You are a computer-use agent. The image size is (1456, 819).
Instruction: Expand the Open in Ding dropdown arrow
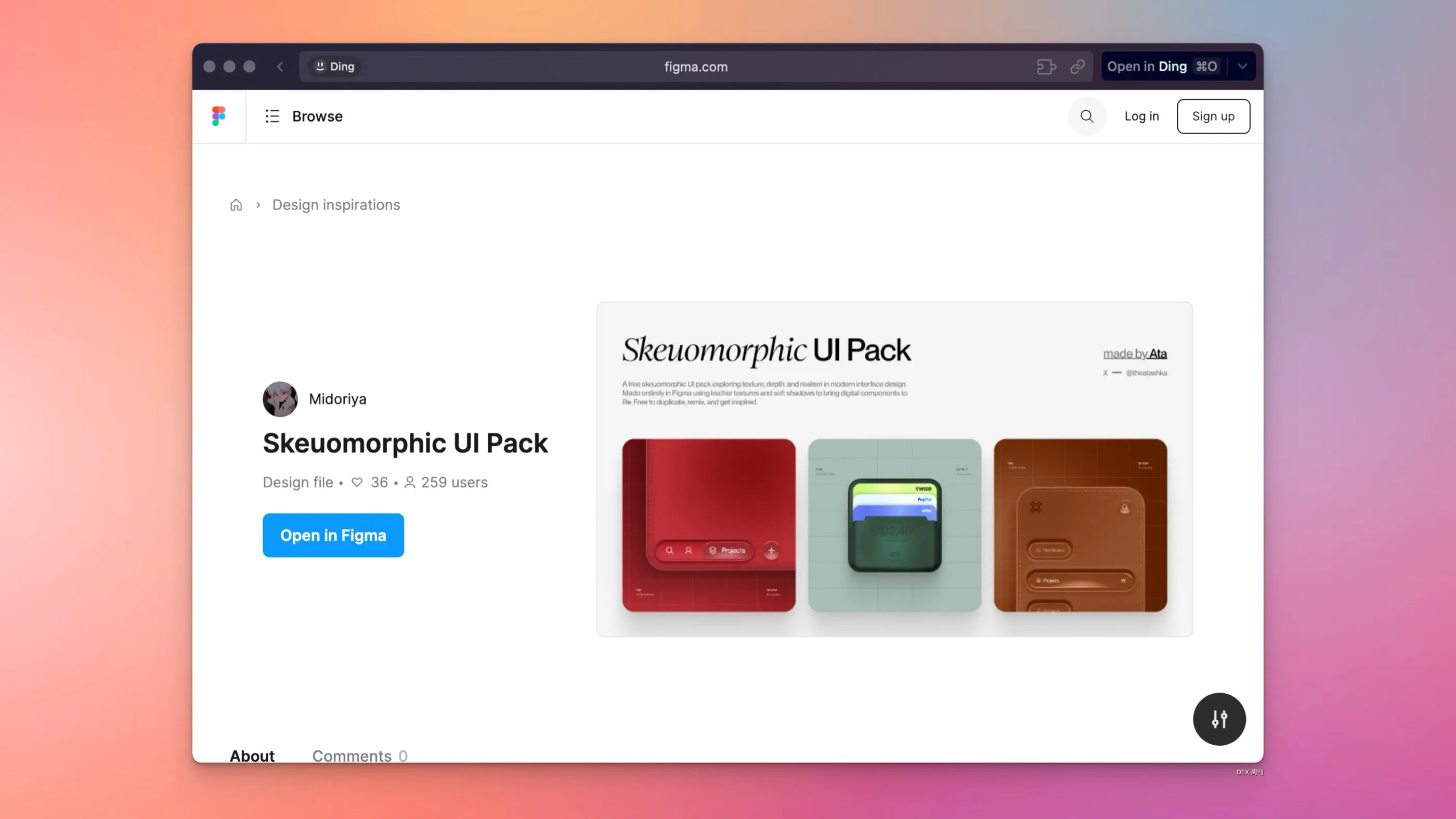(1242, 66)
